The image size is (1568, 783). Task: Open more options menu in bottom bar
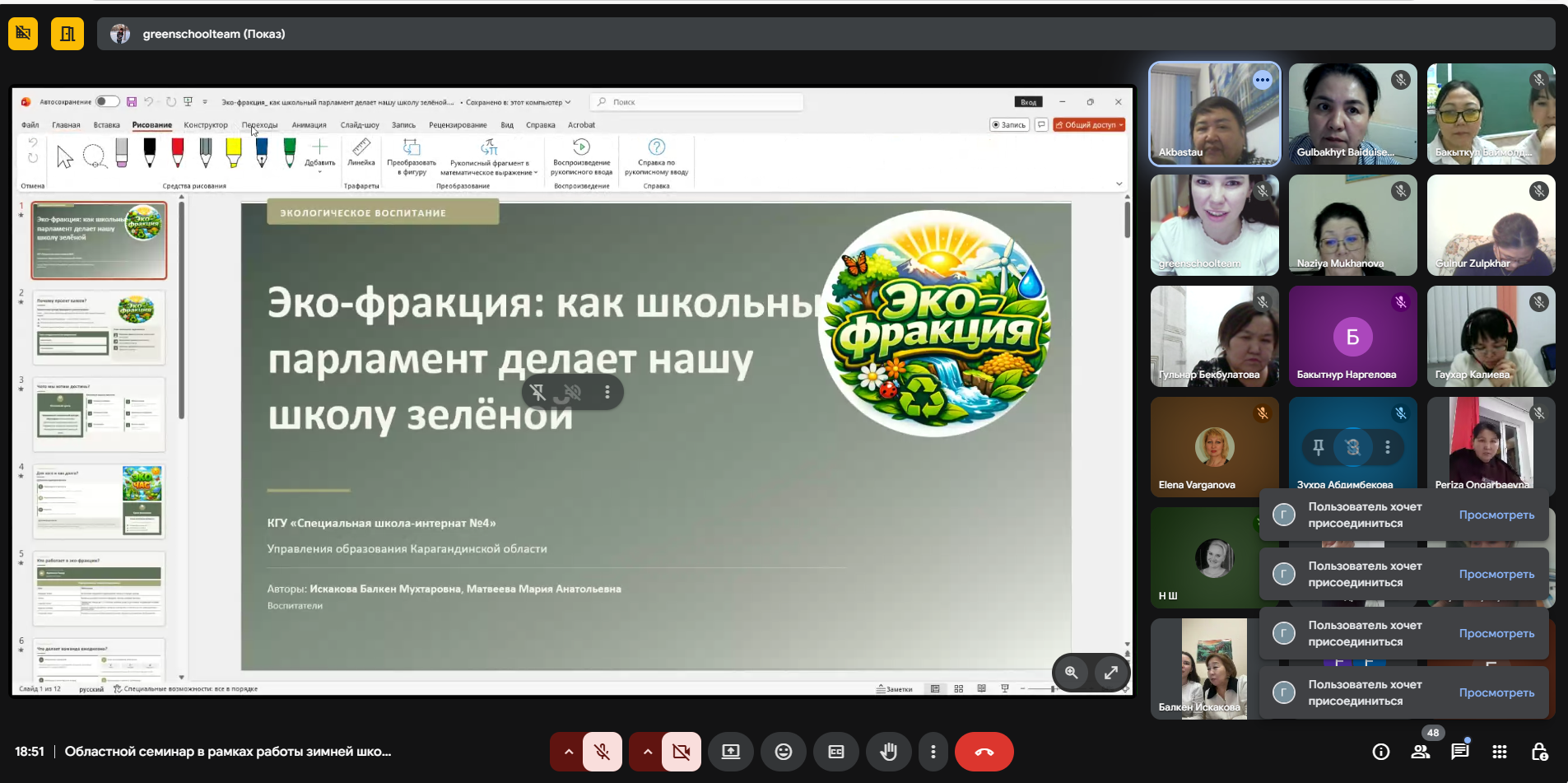[933, 751]
